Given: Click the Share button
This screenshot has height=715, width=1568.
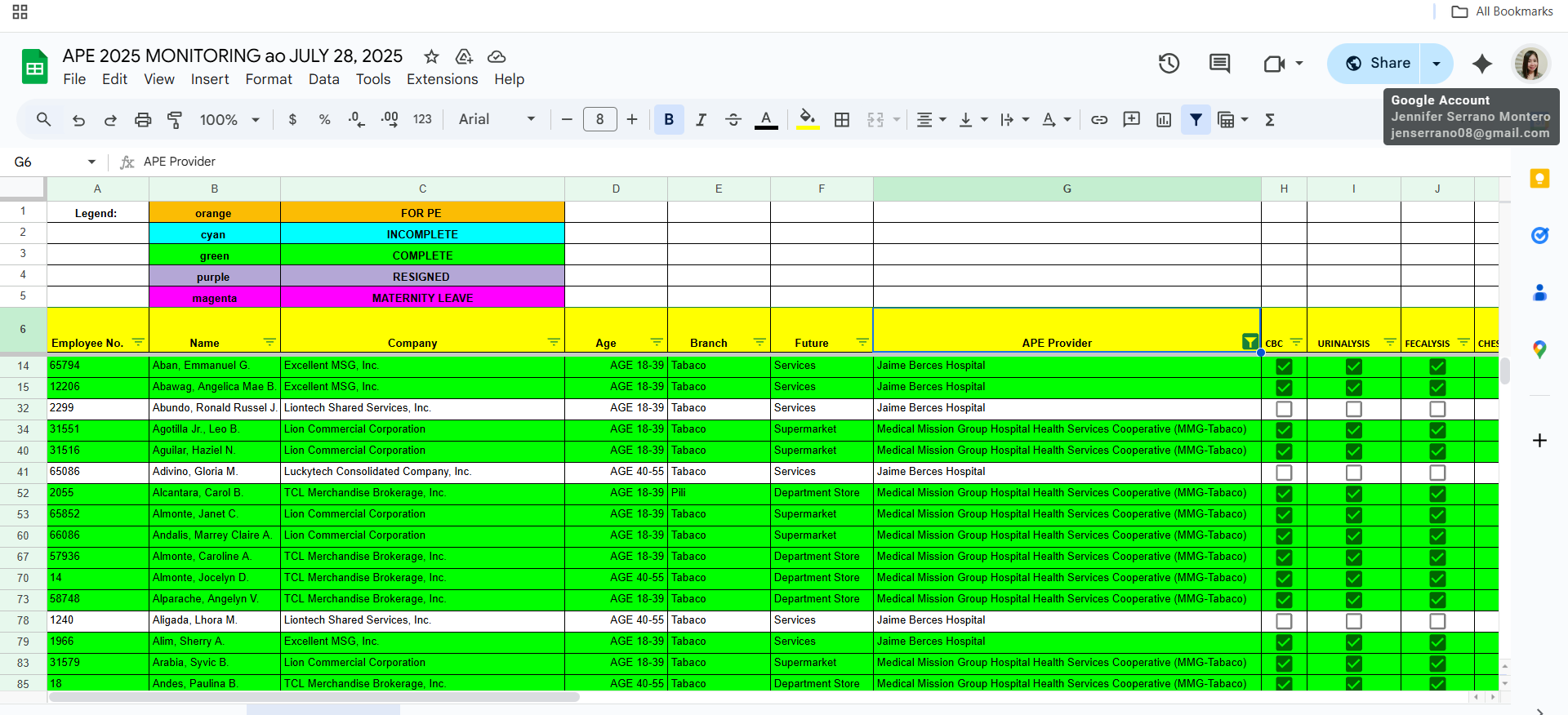Looking at the screenshot, I should click(x=1378, y=64).
